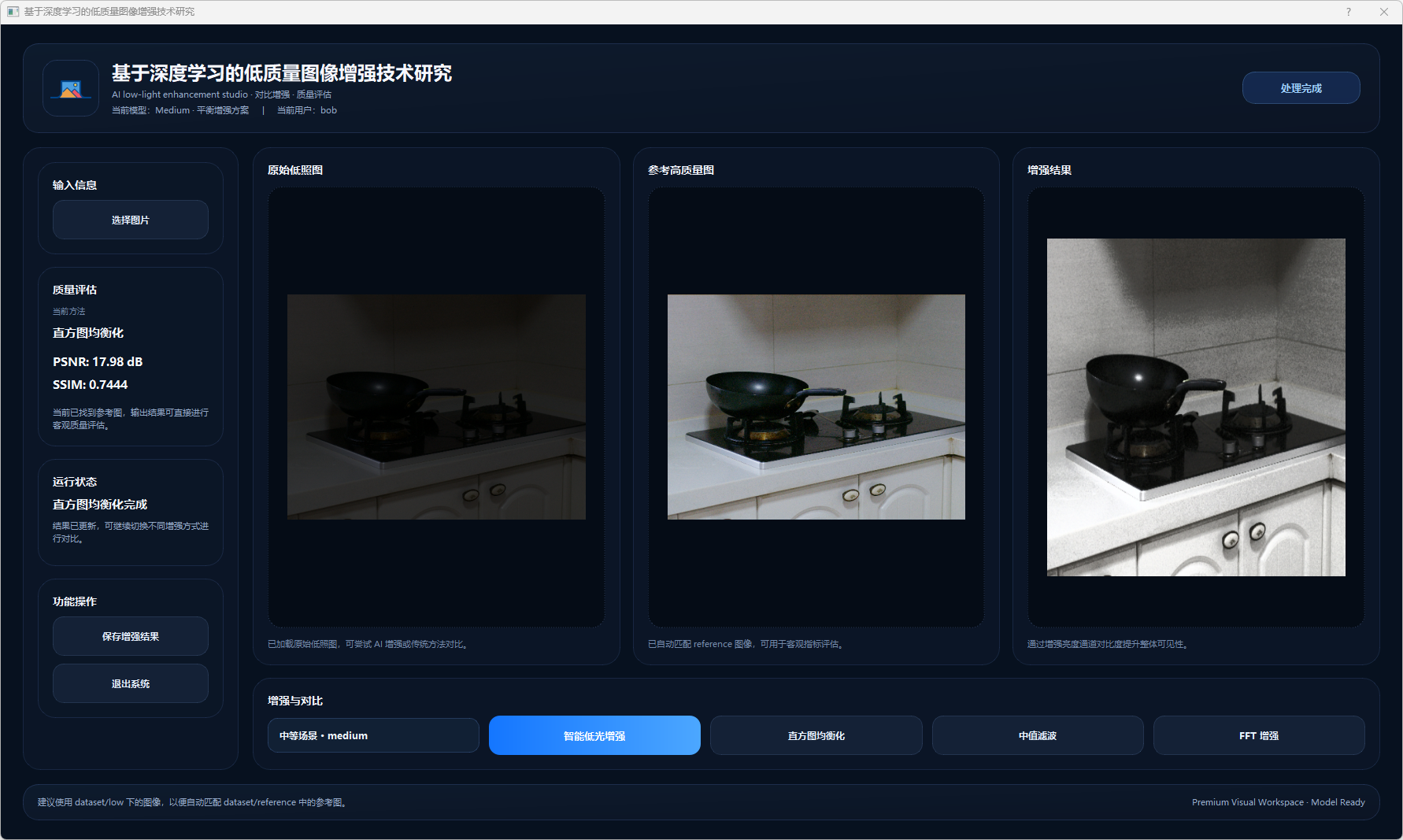Close the window with the X button
Image resolution: width=1403 pixels, height=840 pixels.
pyautogui.click(x=1383, y=12)
